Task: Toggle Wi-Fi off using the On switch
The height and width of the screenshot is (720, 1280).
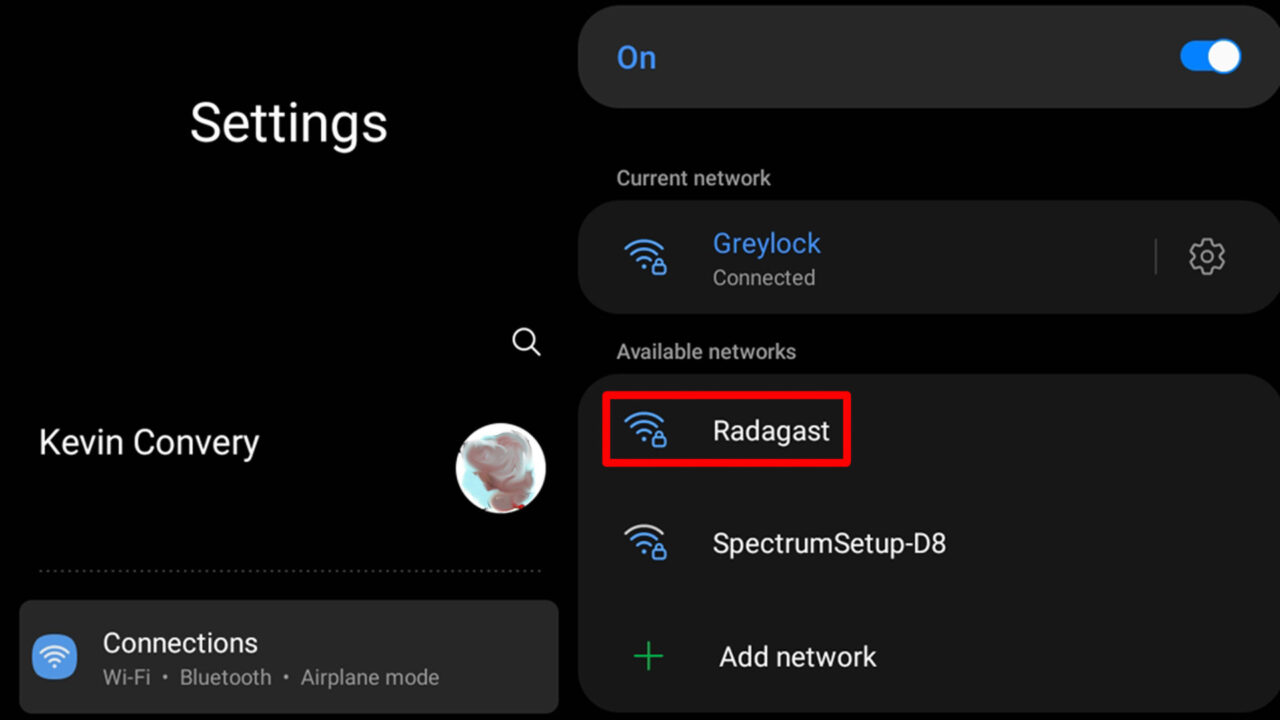Action: tap(1209, 57)
